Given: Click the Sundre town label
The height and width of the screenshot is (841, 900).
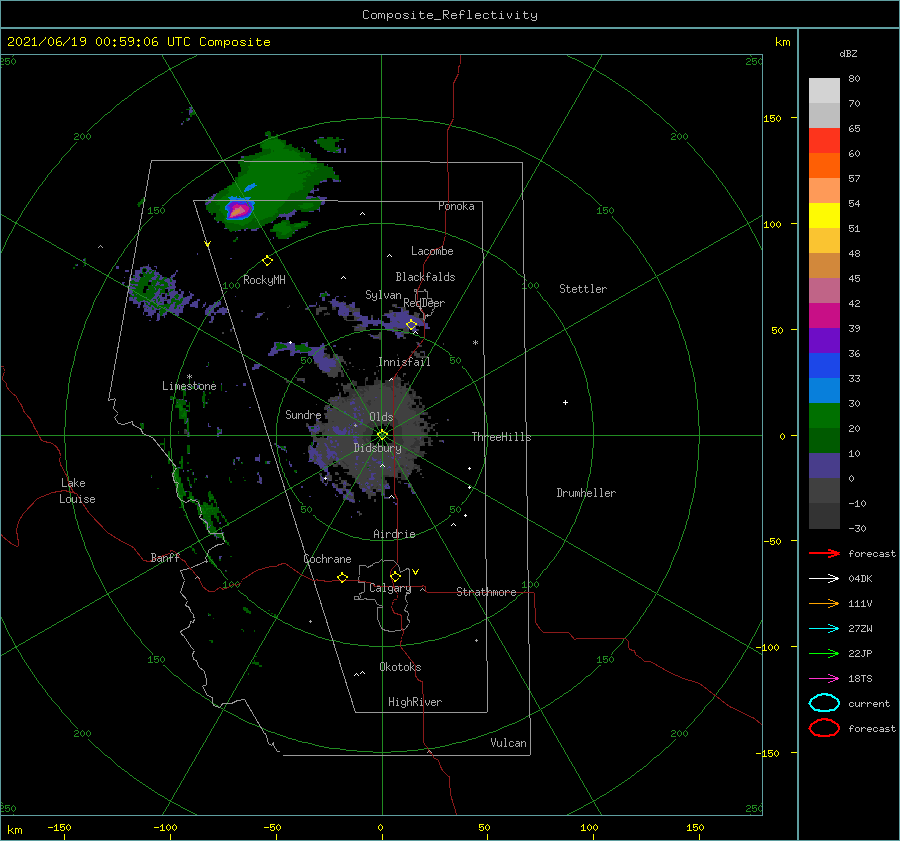Looking at the screenshot, I should (303, 415).
